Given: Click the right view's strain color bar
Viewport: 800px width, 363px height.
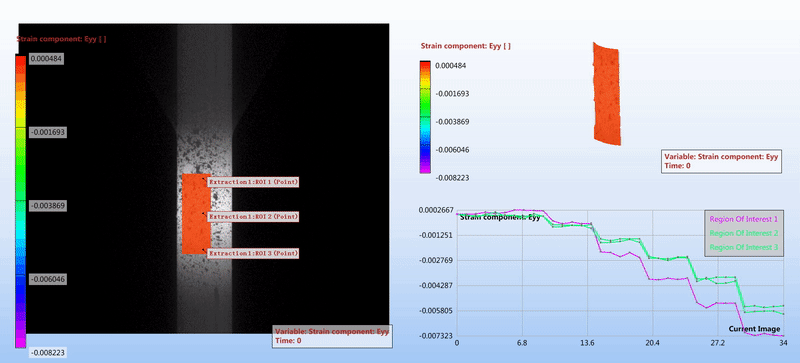Looking at the screenshot, I should [426, 117].
